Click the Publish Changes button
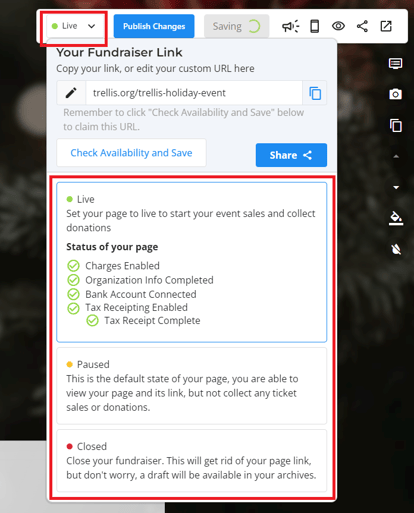 click(x=154, y=26)
